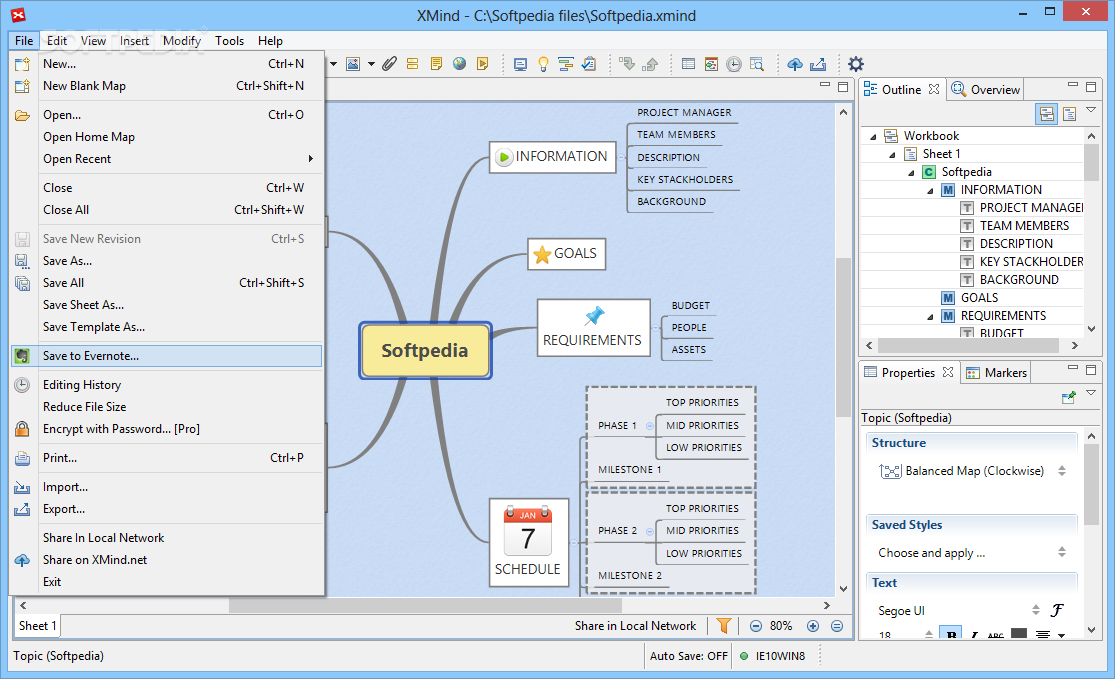This screenshot has width=1115, height=679.
Task: Expand the Open Recent submenu
Action: [x=166, y=159]
